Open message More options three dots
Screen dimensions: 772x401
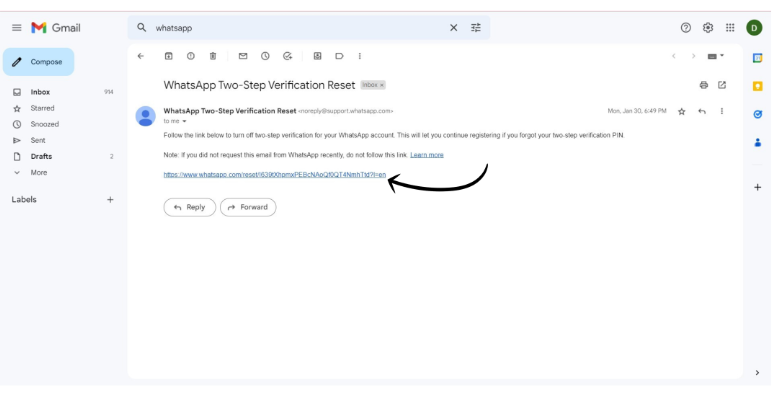click(722, 111)
